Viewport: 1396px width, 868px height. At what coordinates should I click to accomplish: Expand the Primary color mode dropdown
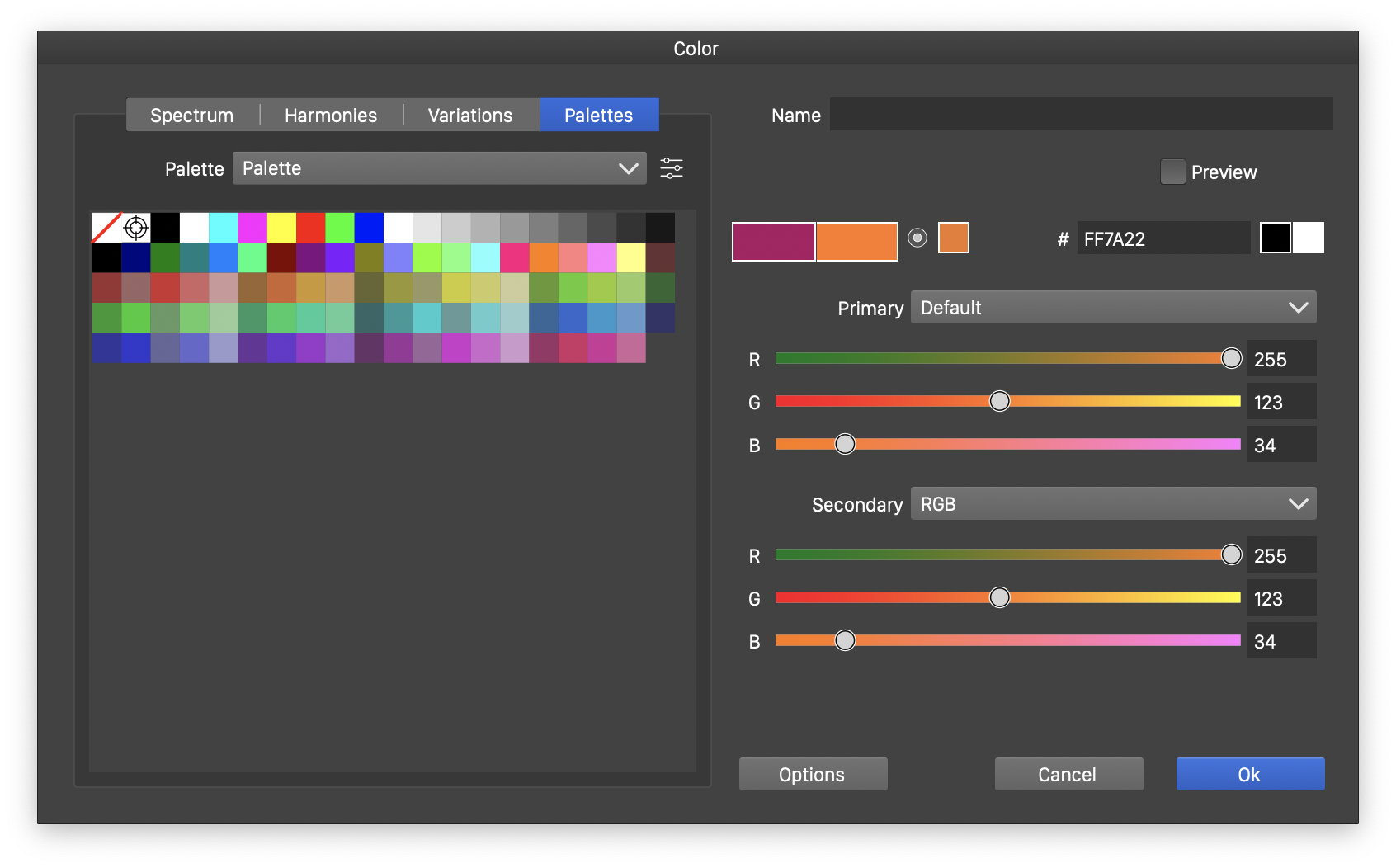tap(1113, 308)
